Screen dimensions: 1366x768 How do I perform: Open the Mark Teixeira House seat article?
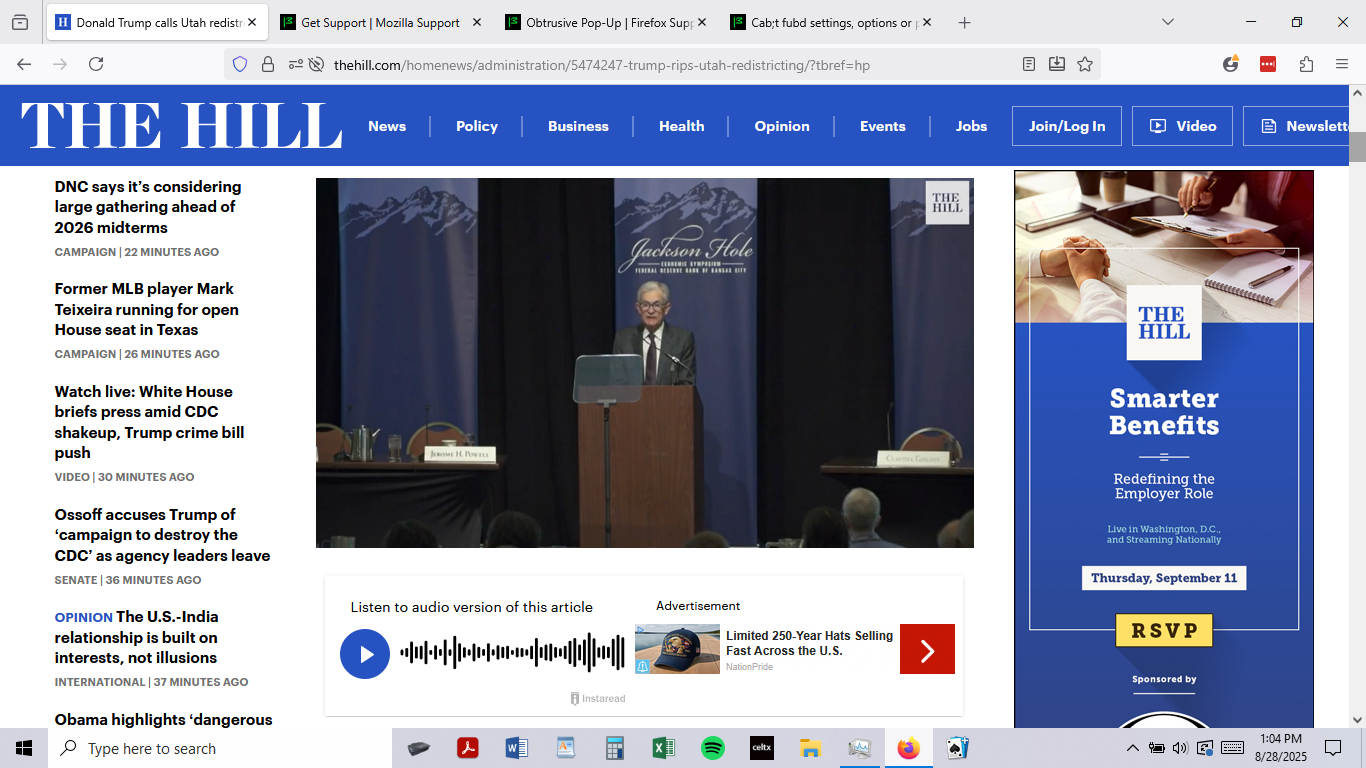click(147, 309)
